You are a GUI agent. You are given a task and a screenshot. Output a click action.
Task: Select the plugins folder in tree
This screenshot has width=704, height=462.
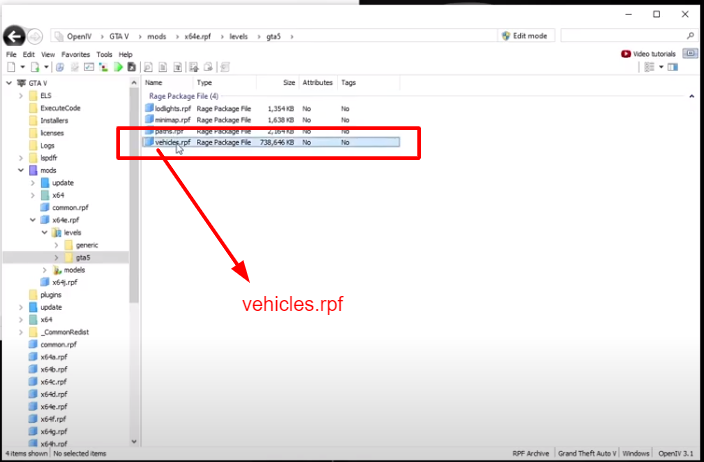[51, 295]
